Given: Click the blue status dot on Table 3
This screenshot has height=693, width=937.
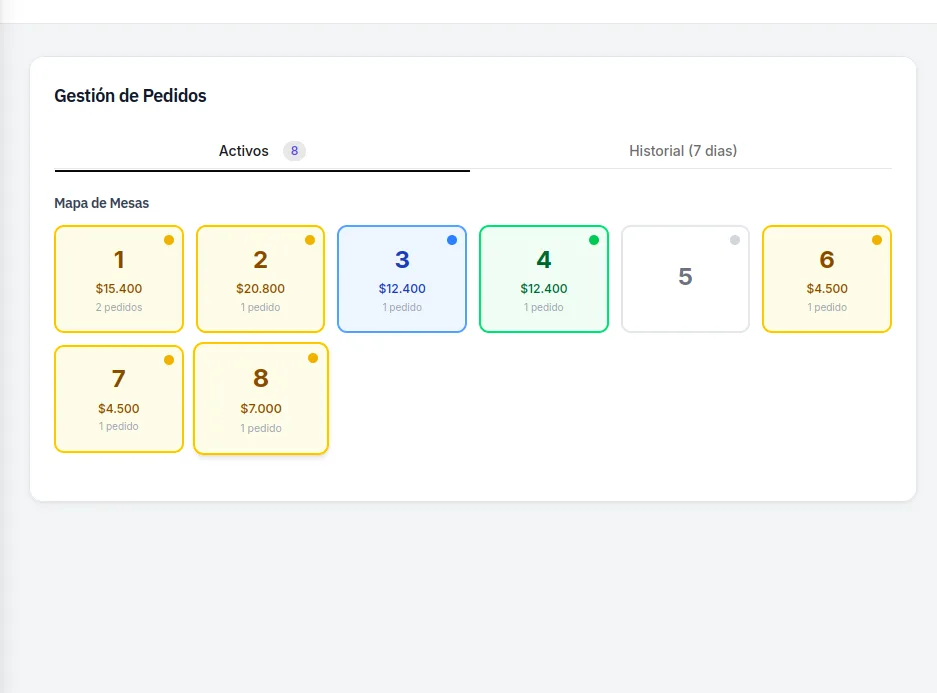Looking at the screenshot, I should click(x=452, y=239).
